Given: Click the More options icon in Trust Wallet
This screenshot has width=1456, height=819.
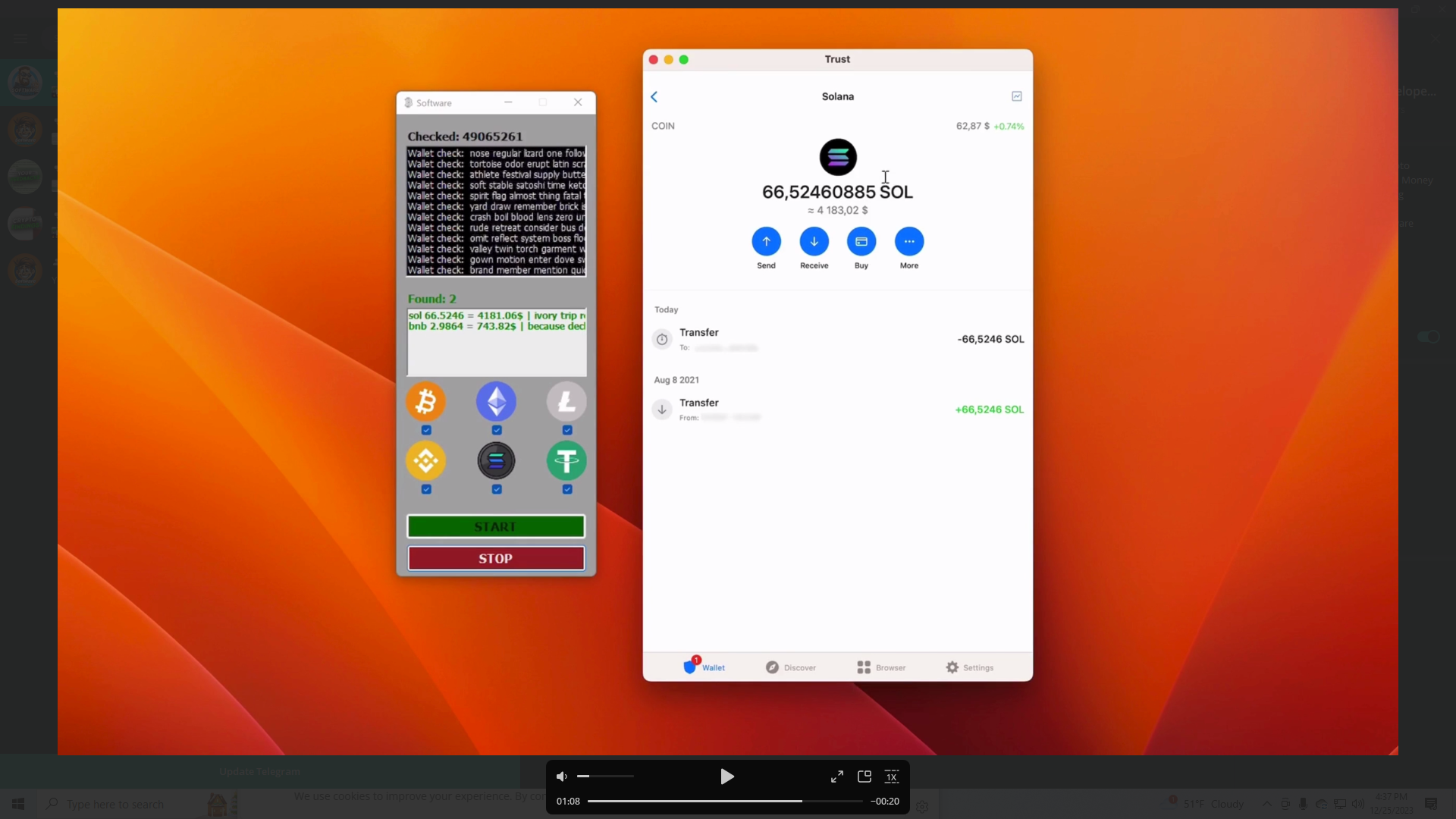Looking at the screenshot, I should 908,241.
